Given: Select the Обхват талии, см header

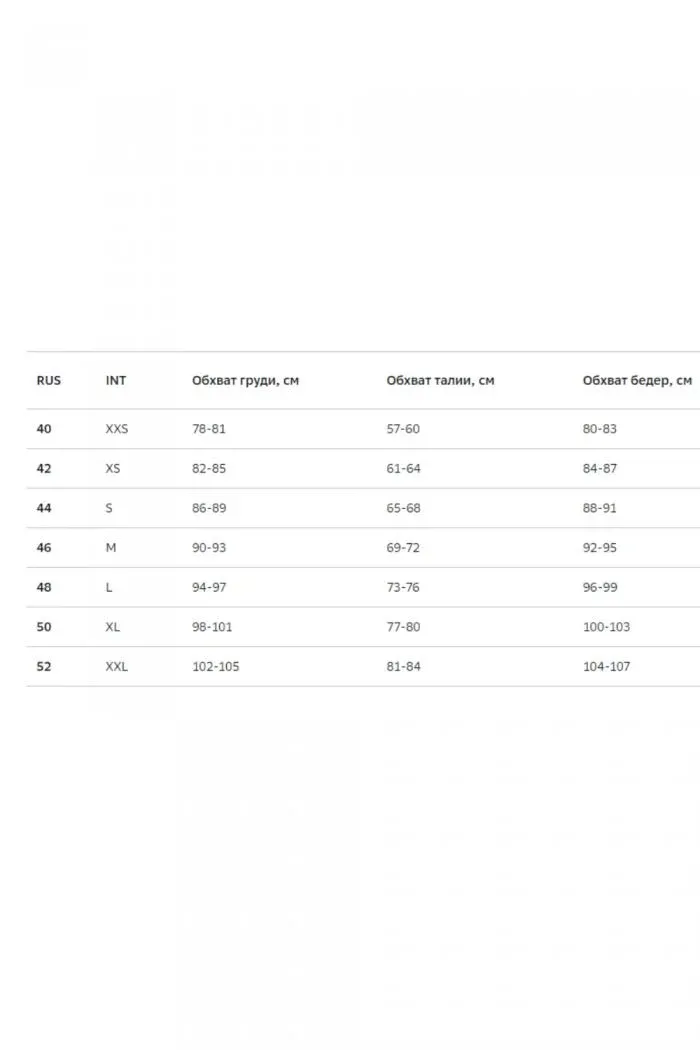Looking at the screenshot, I should [440, 380].
